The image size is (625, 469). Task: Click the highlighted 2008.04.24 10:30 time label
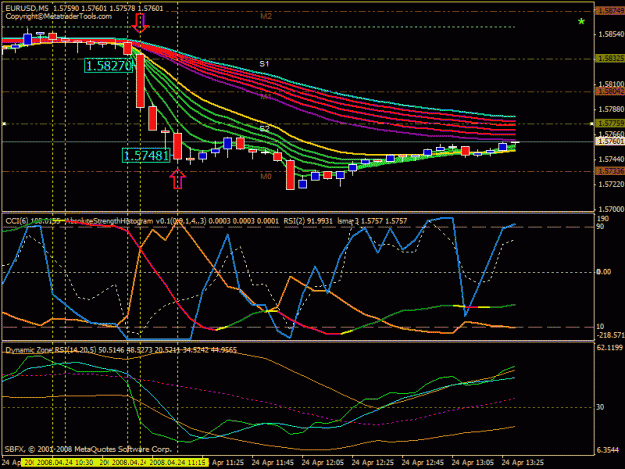click(x=64, y=463)
